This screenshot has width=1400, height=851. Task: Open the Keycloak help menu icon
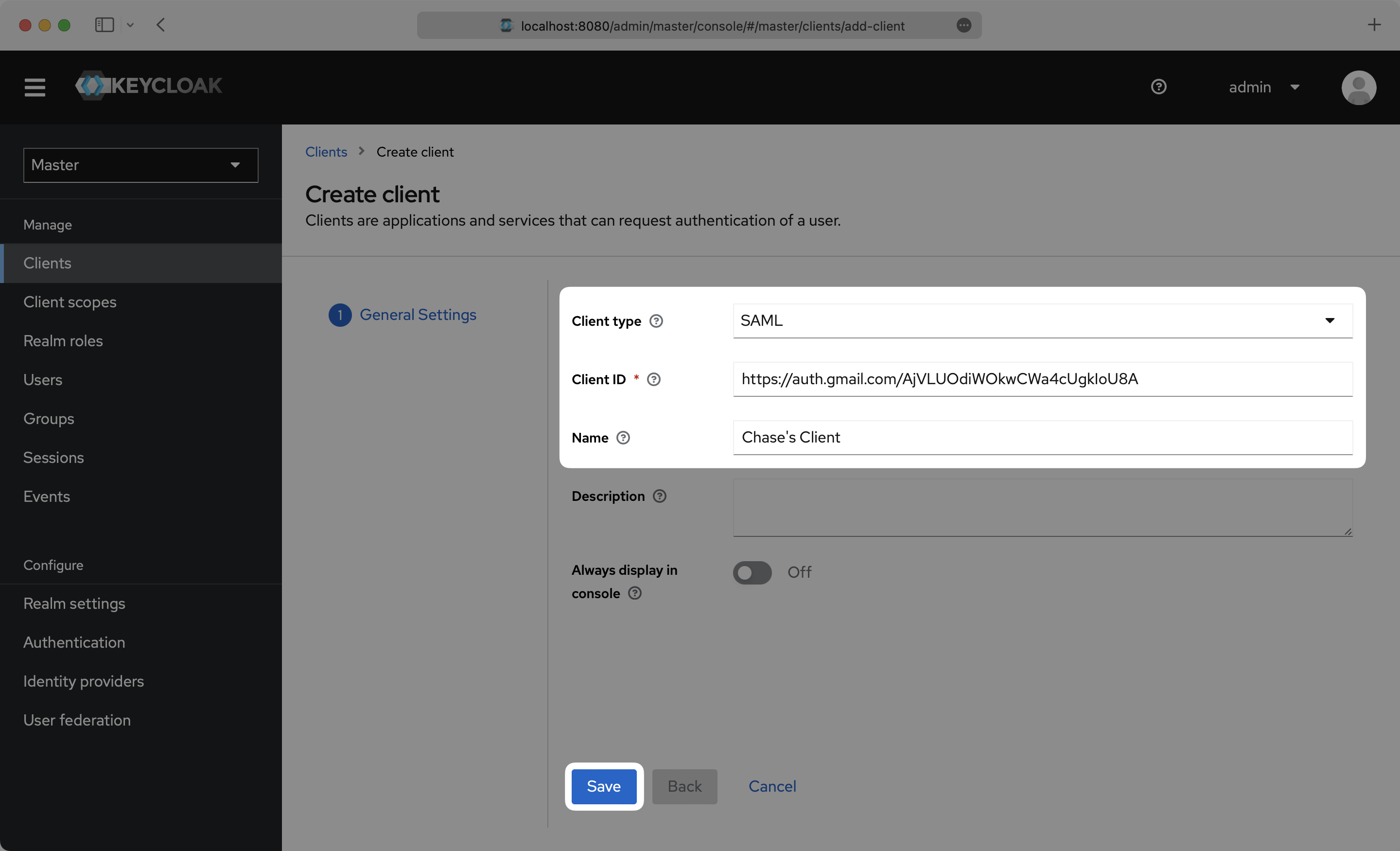pyautogui.click(x=1159, y=87)
